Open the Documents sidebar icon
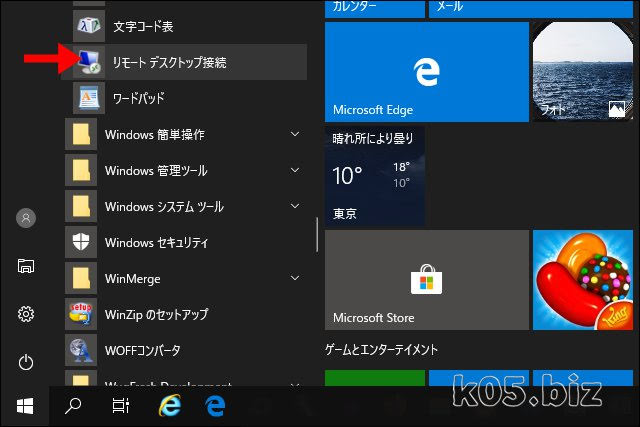640x427 pixels. [x=26, y=266]
